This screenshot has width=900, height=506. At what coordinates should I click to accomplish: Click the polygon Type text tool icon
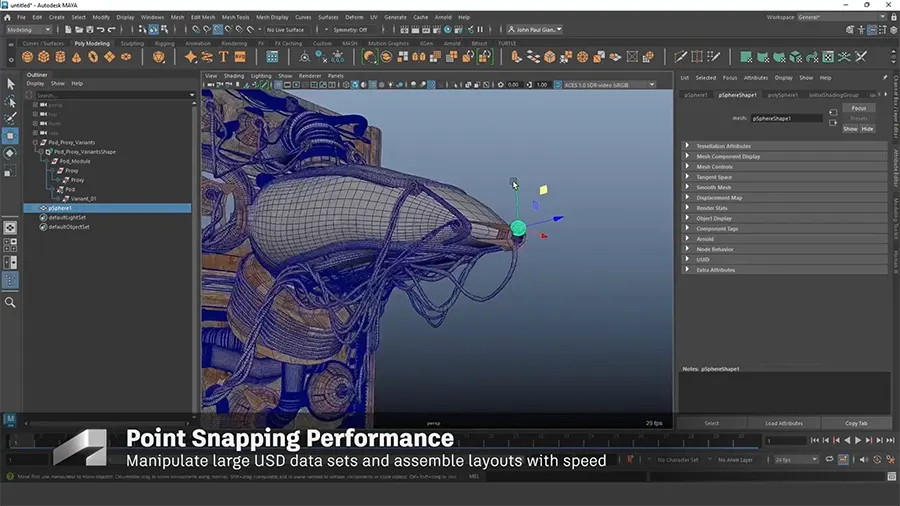click(x=223, y=57)
